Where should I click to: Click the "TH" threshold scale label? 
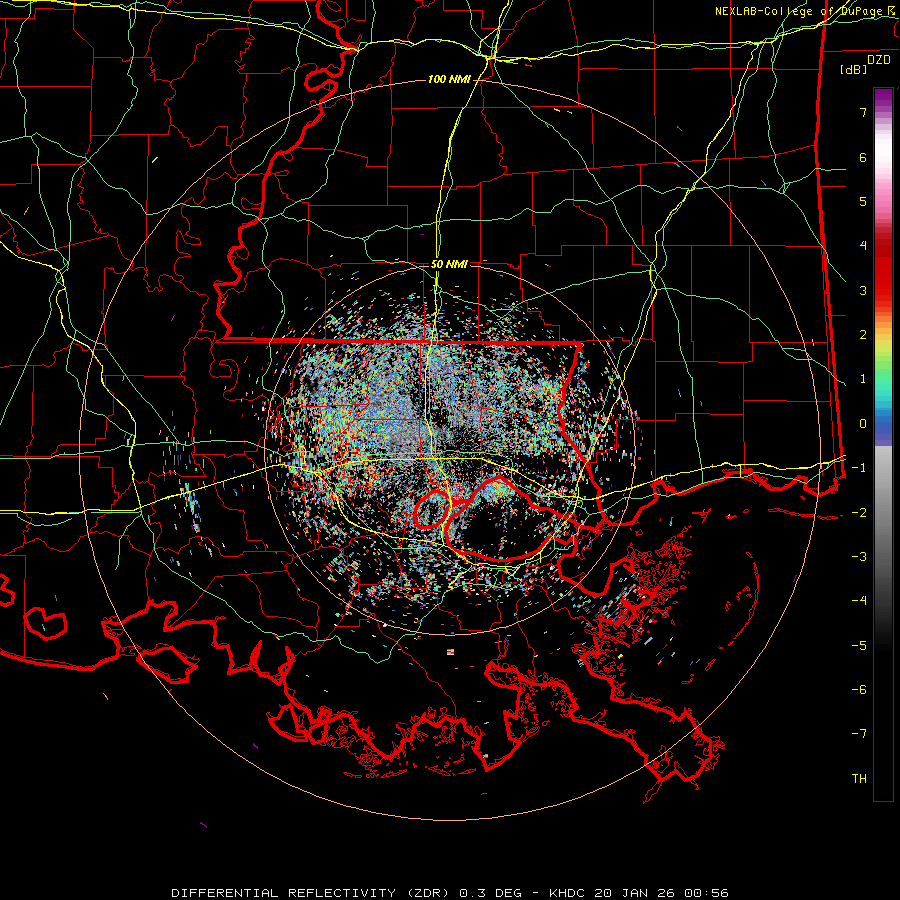pos(859,778)
